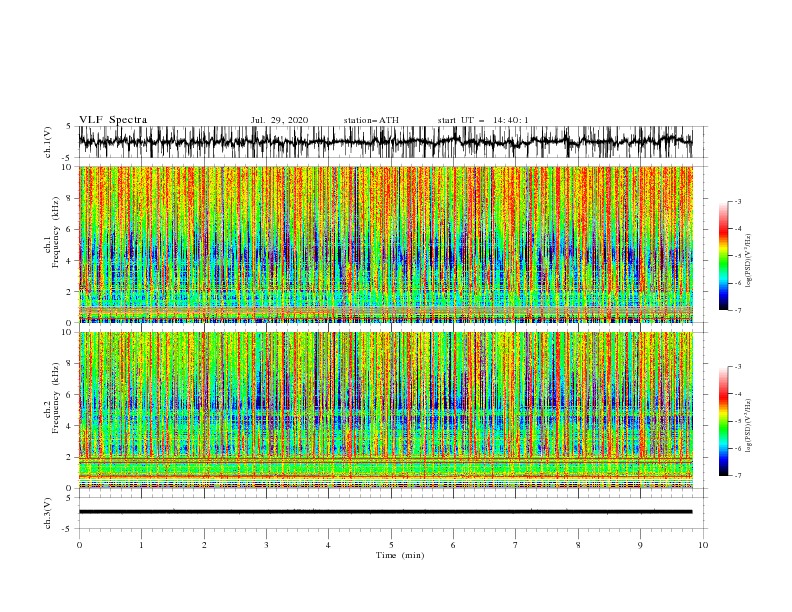792x612 pixels.
Task: Click the "8" kHz tick of ch.2 spectrogram
Action: tap(70, 364)
